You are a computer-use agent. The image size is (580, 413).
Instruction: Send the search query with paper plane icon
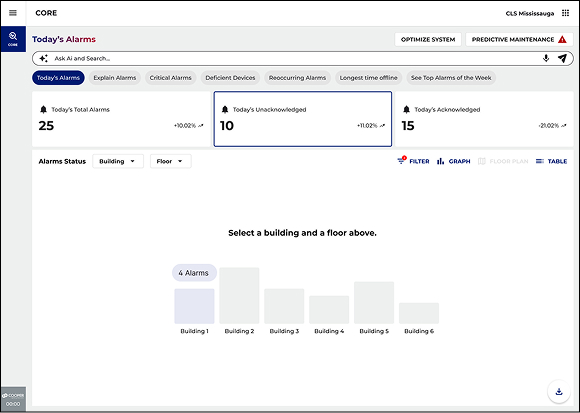[562, 58]
